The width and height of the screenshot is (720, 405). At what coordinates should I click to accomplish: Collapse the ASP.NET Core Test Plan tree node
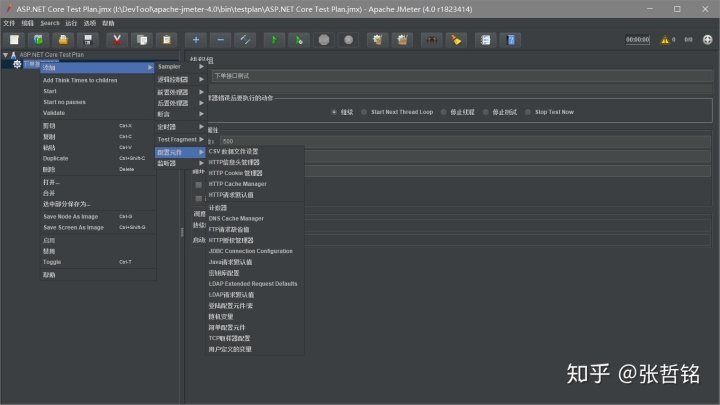6,55
